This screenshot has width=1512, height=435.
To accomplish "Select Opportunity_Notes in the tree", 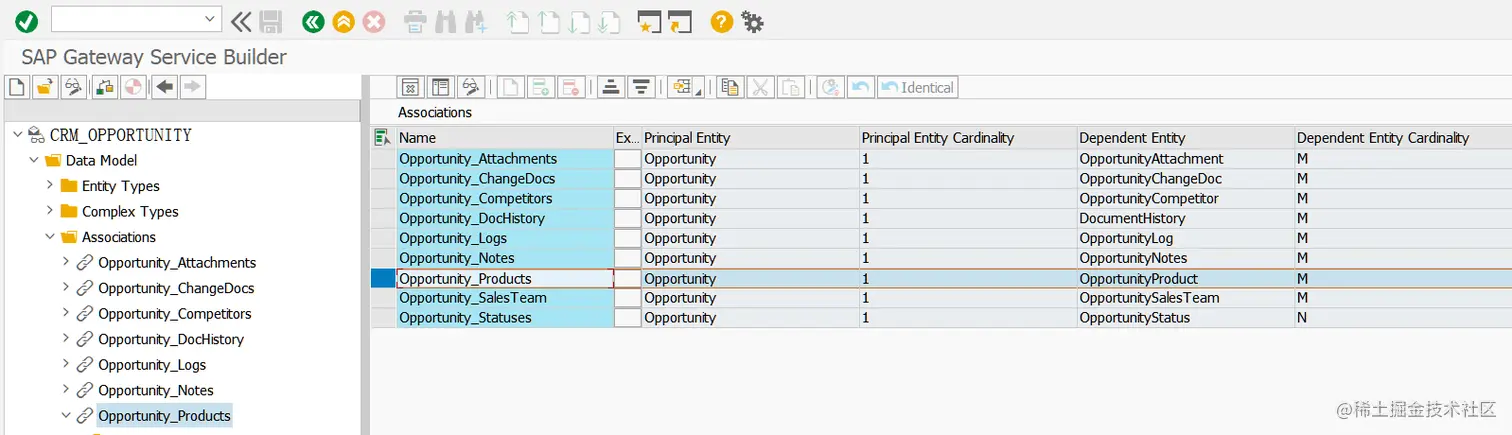I will tap(156, 390).
